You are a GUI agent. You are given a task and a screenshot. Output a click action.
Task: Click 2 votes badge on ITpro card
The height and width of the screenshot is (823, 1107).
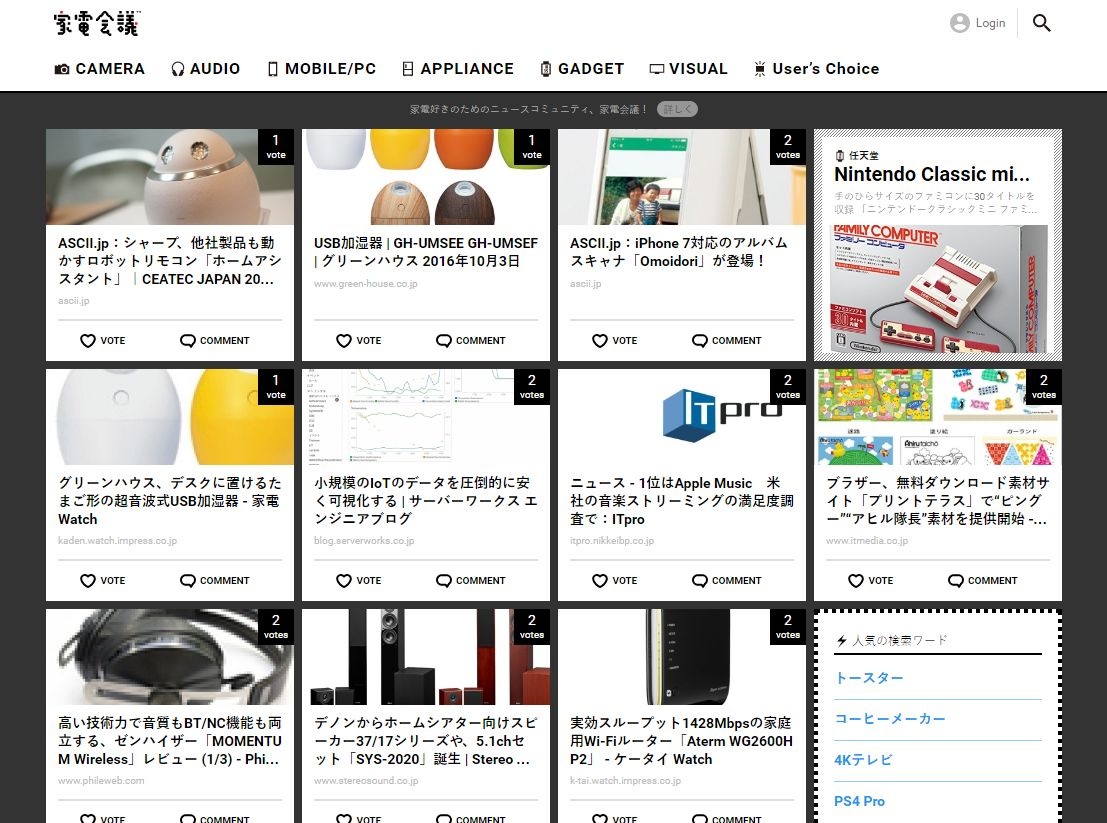coord(788,388)
